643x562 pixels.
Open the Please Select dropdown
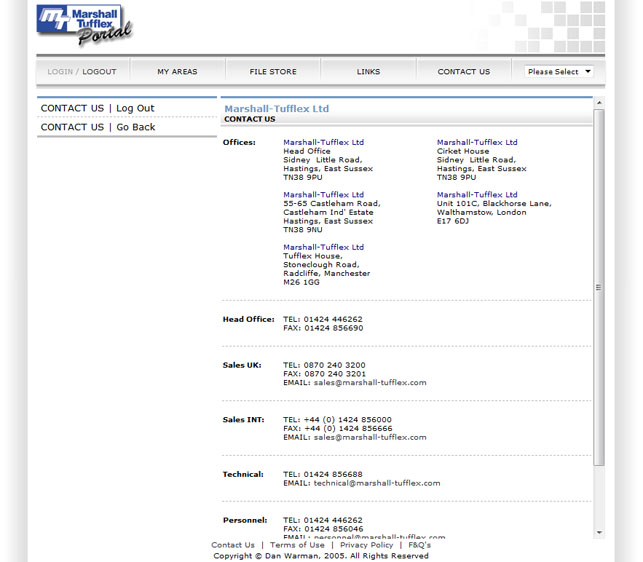559,72
